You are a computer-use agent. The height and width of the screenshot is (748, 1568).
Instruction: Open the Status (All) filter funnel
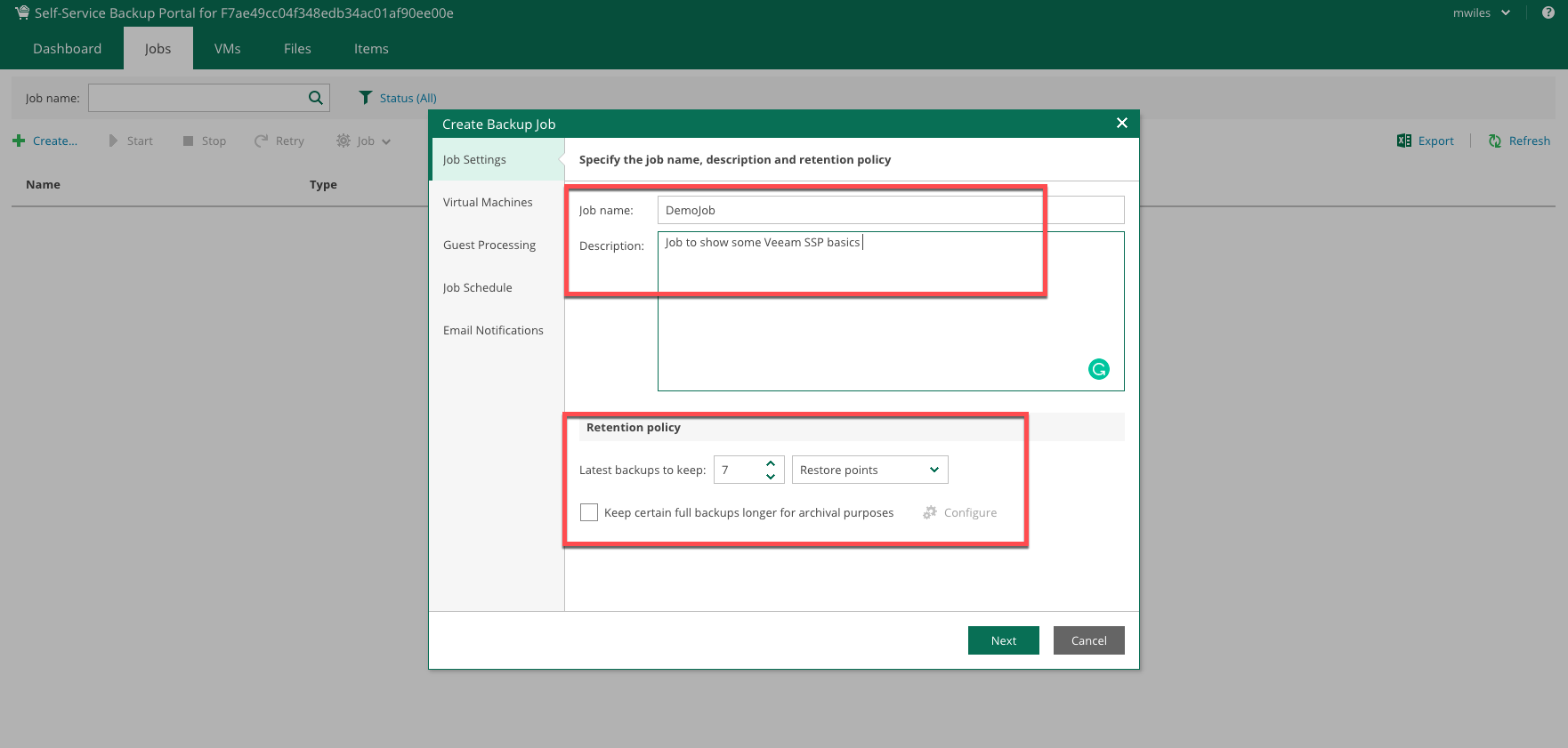[365, 98]
